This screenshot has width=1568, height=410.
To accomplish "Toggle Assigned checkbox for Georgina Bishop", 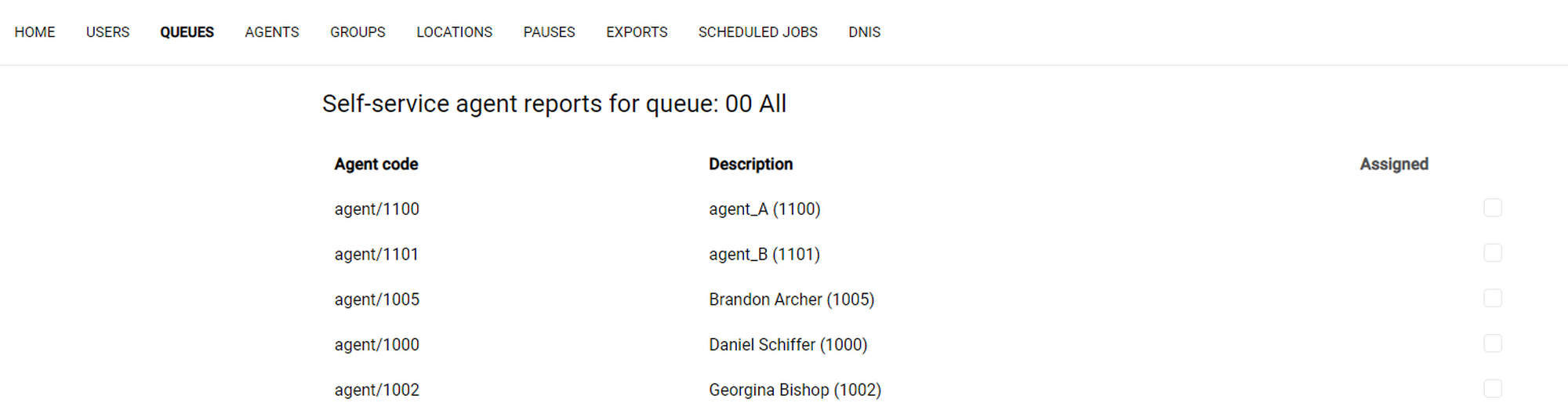I will pyautogui.click(x=1492, y=389).
